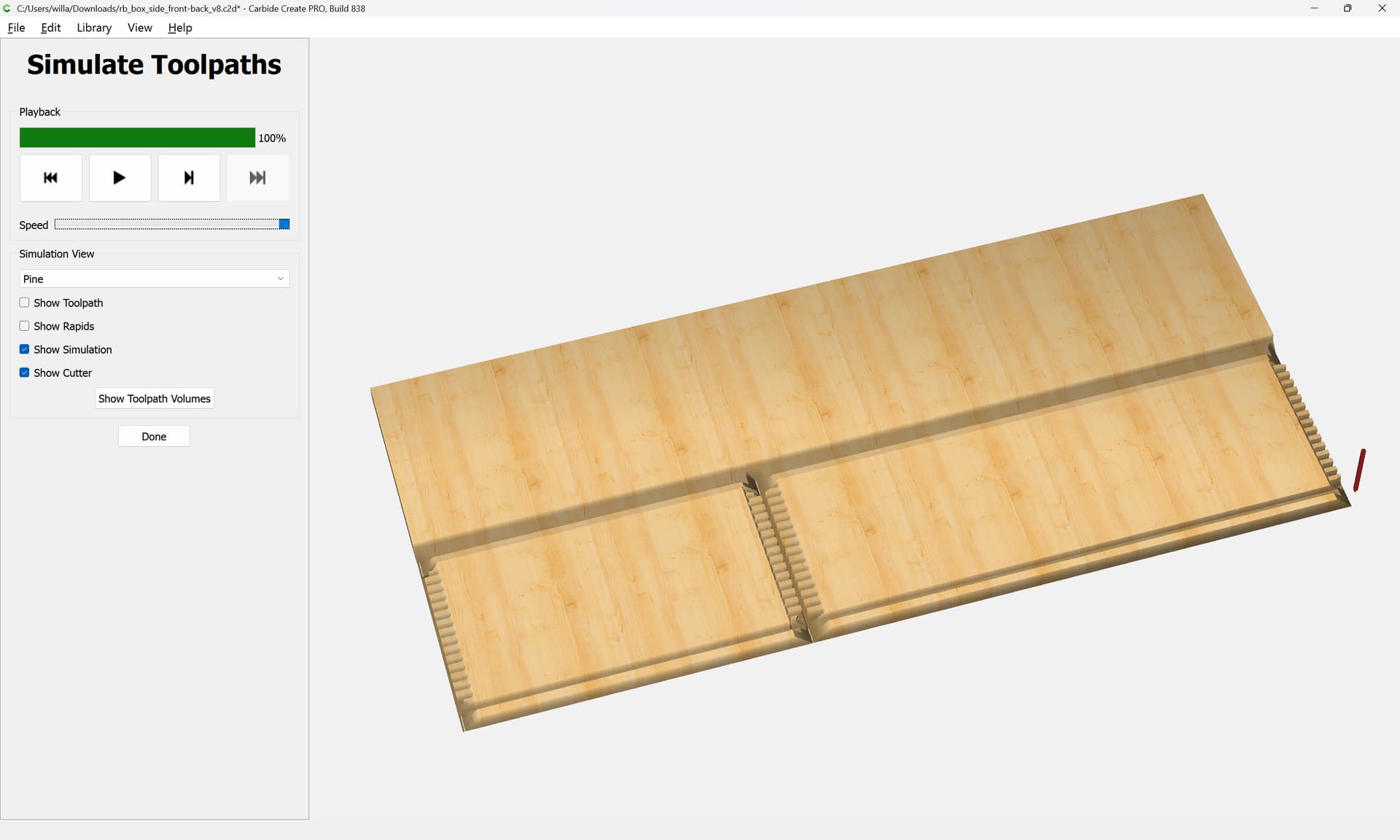The width and height of the screenshot is (1400, 840).
Task: Click the Simulation View dropdown arrow
Action: click(280, 279)
